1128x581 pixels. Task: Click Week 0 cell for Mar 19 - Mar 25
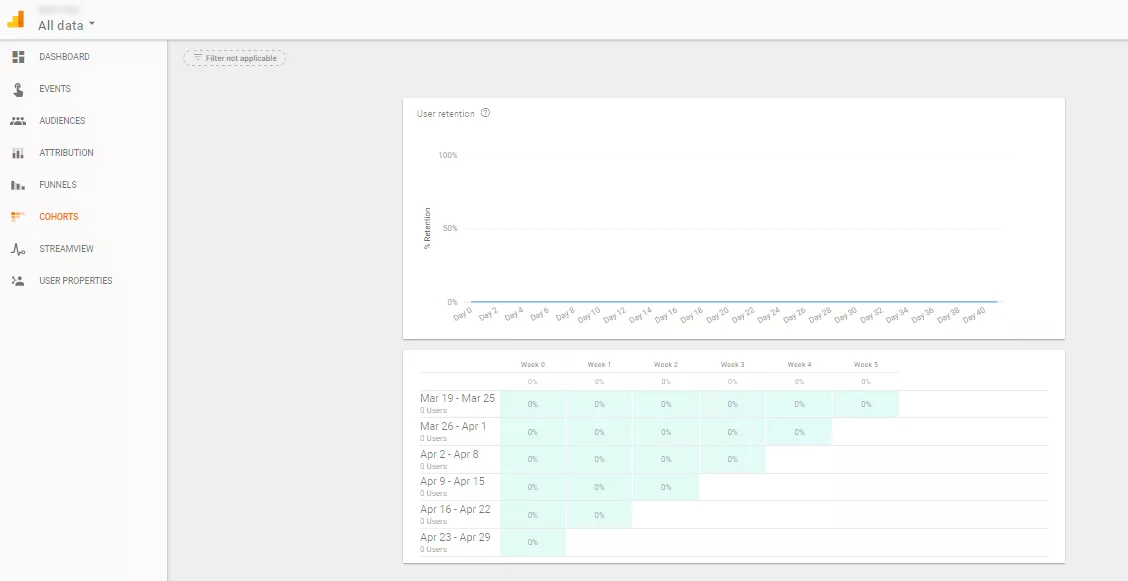click(x=532, y=404)
